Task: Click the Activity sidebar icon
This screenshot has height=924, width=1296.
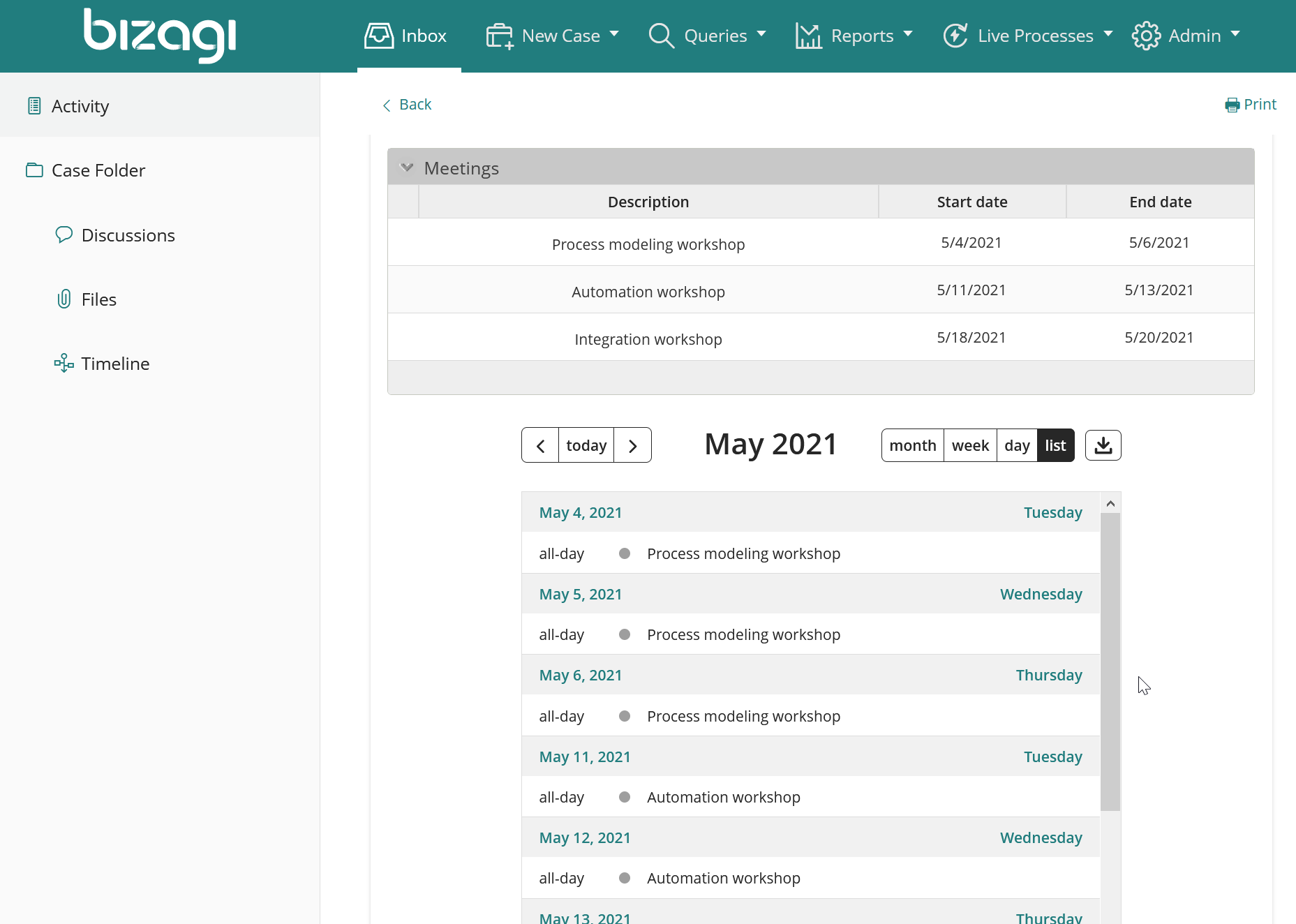Action: coord(34,106)
